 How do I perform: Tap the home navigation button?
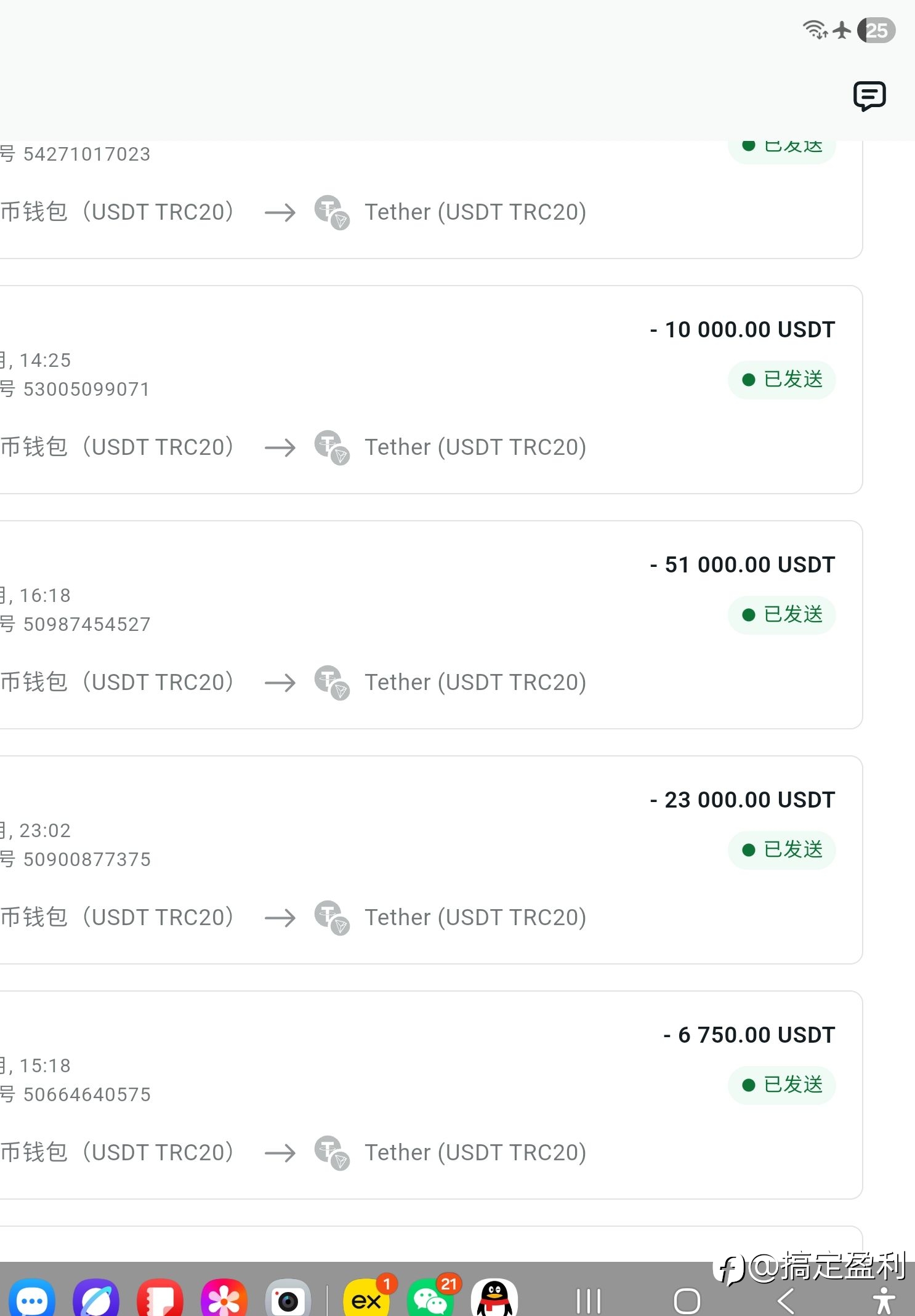687,1301
